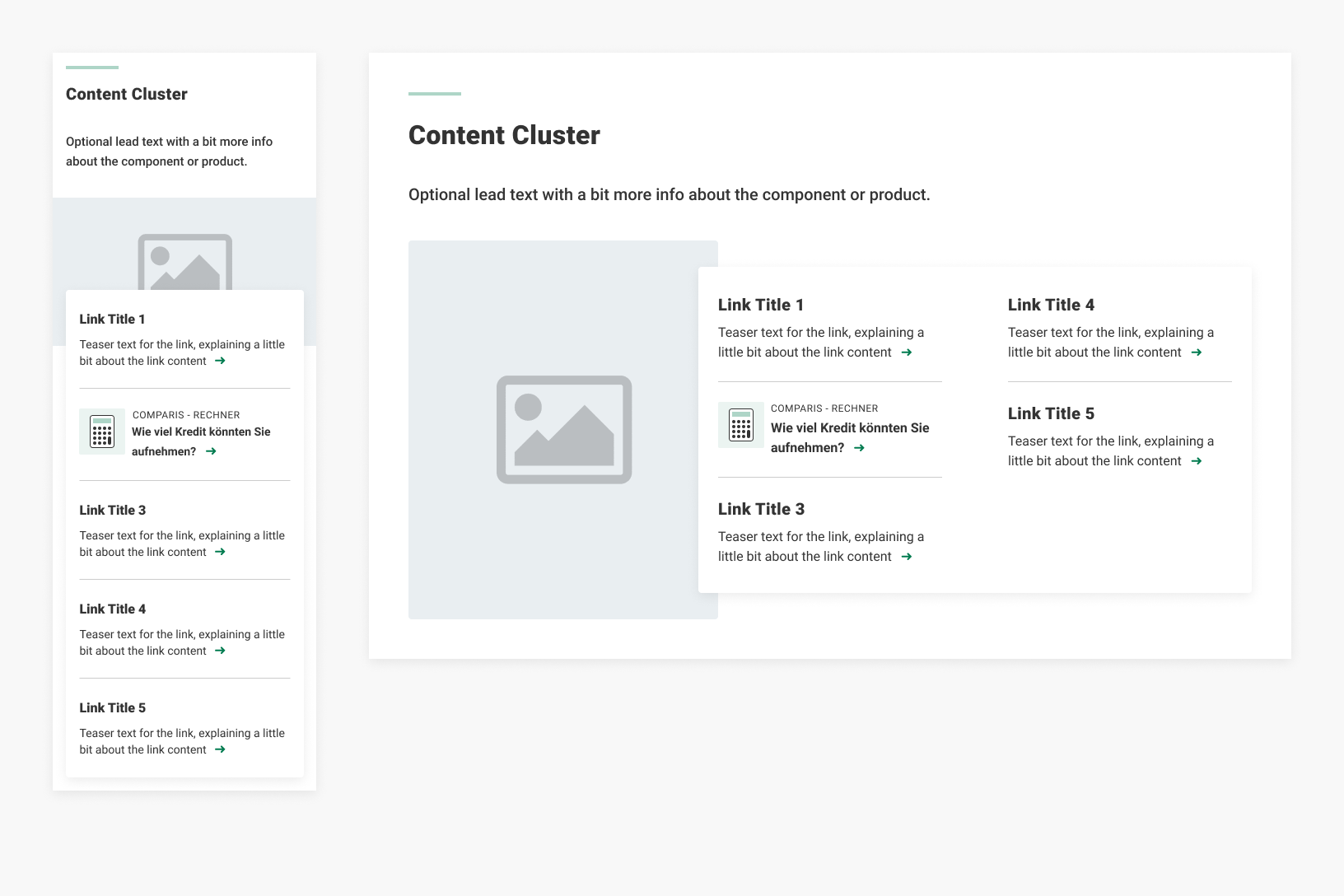Click the 'Content Cluster' heading in desktop view
This screenshot has width=1344, height=896.
(x=504, y=134)
